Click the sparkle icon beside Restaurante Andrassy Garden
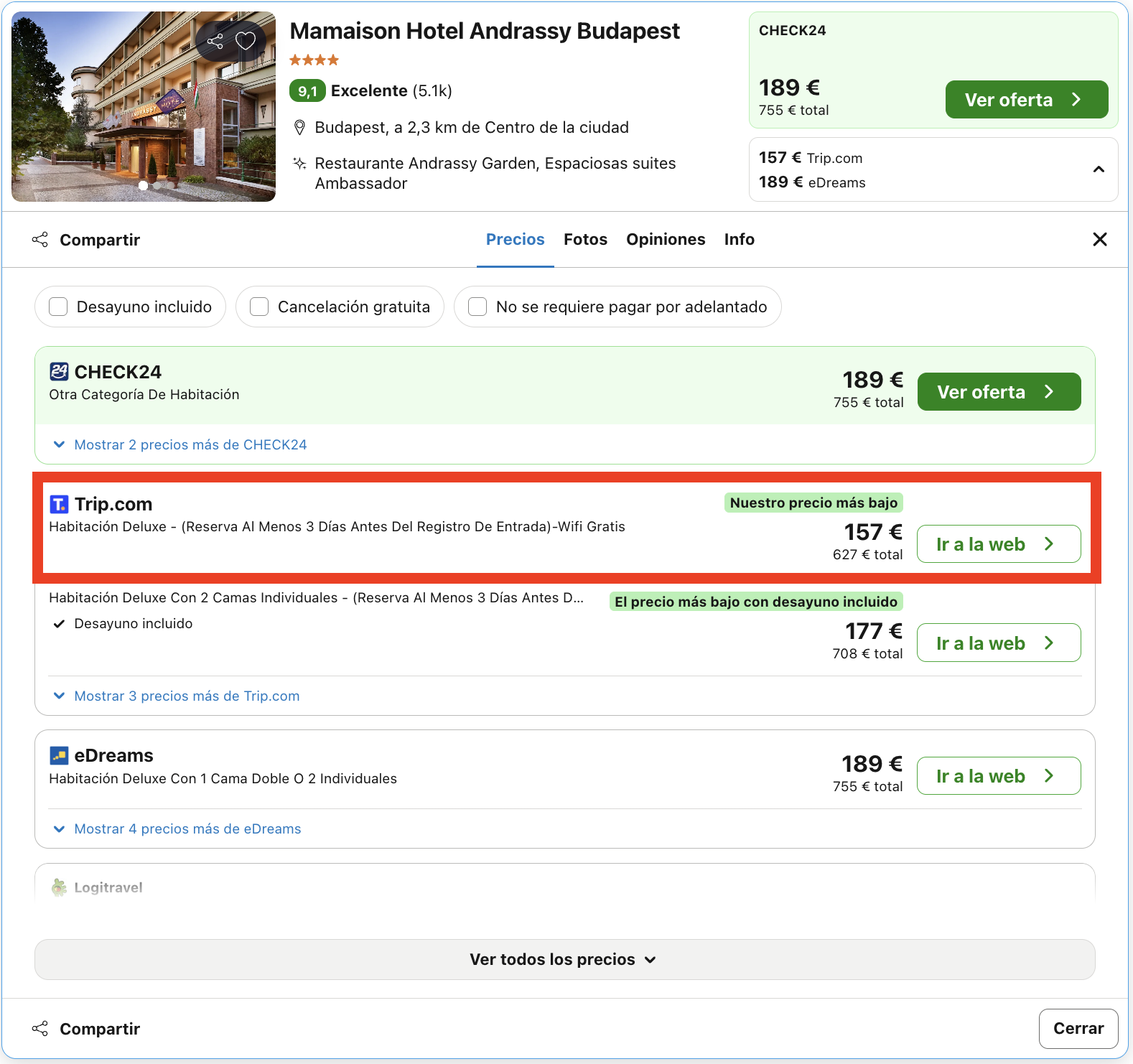This screenshot has height=1064, width=1133. [300, 164]
